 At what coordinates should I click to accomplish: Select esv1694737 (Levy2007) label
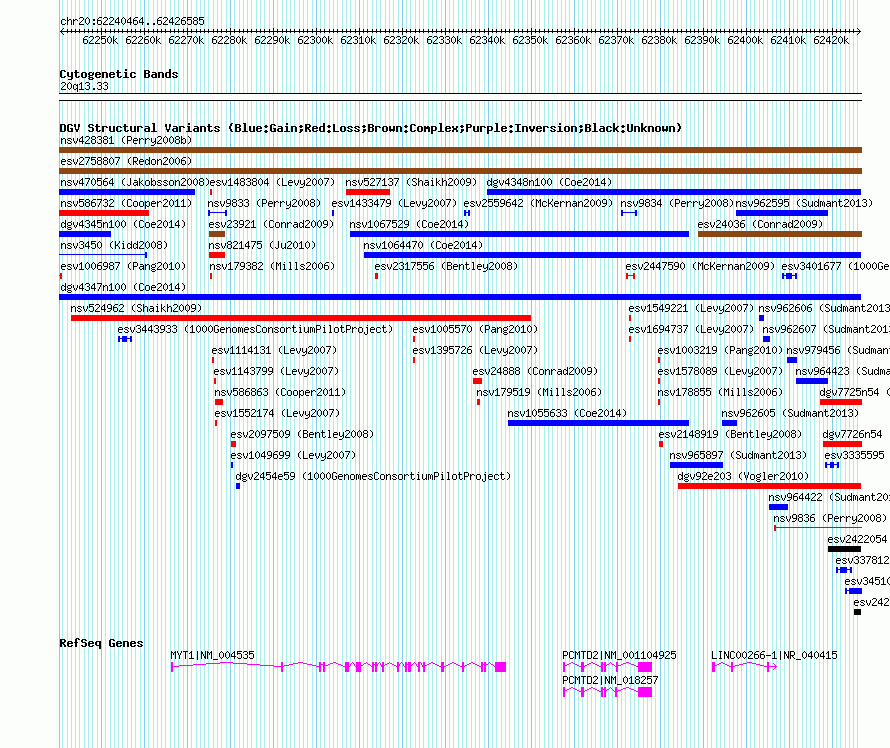point(691,329)
